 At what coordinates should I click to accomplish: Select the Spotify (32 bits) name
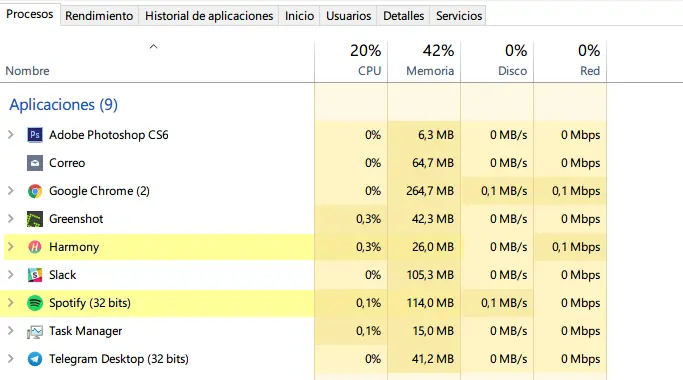tap(90, 303)
